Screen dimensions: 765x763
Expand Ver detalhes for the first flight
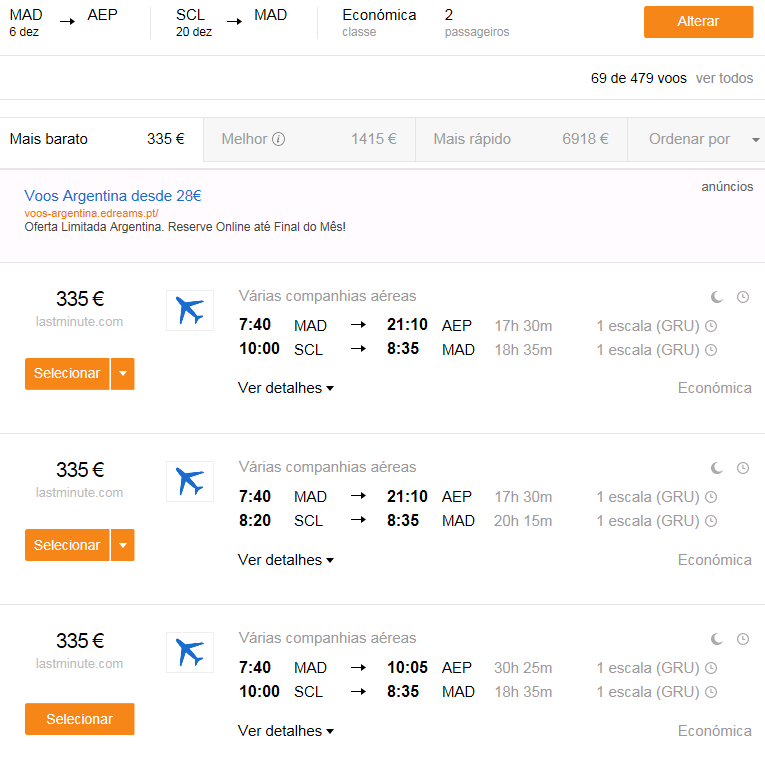286,388
